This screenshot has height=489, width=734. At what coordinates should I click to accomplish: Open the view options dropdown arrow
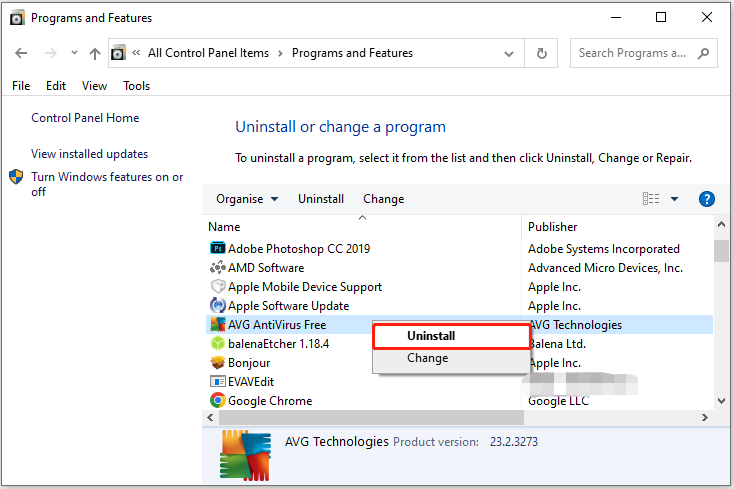pos(674,199)
